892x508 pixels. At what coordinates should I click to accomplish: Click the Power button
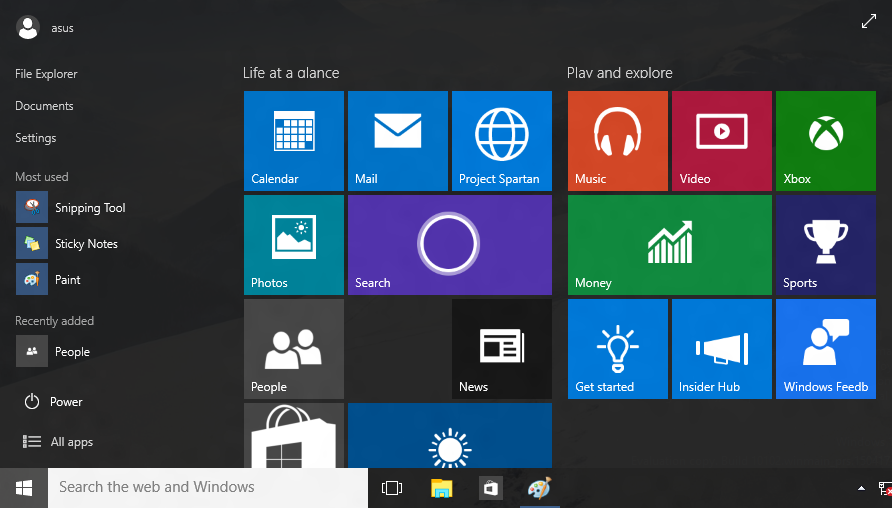(53, 402)
